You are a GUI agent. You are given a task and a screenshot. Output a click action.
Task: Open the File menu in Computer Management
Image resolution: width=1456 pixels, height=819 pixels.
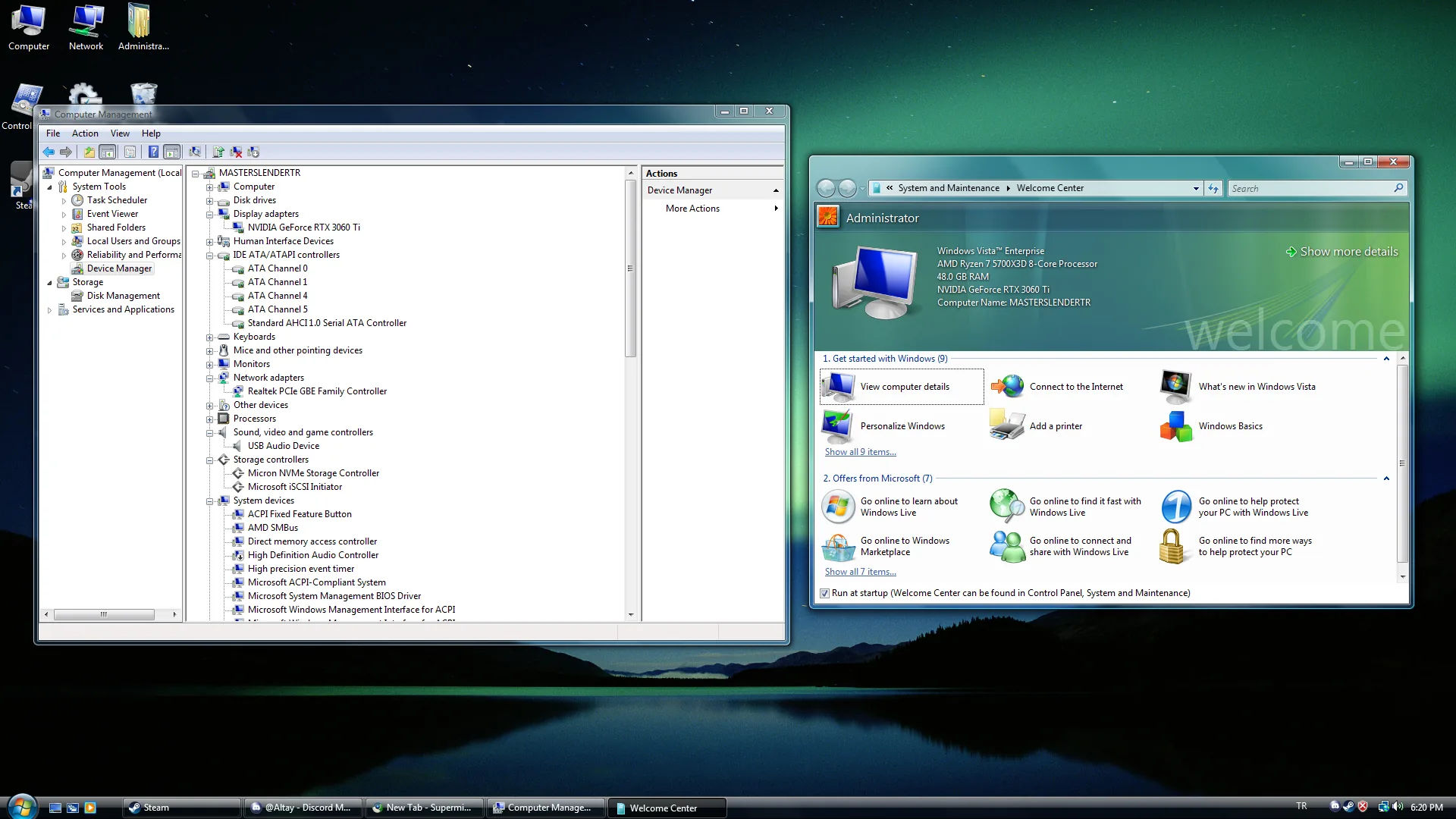coord(53,133)
